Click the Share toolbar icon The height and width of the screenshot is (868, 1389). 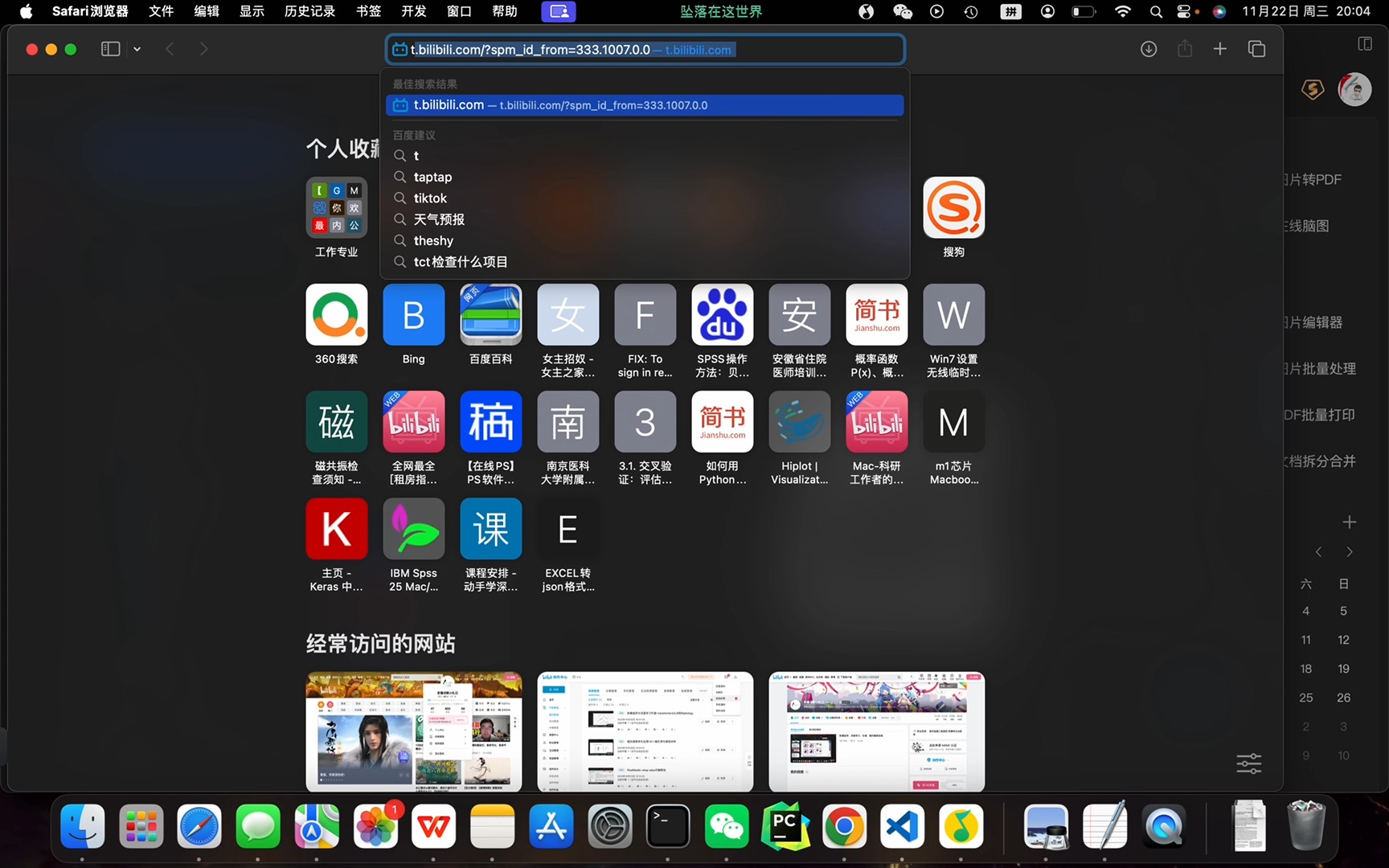(x=1185, y=49)
